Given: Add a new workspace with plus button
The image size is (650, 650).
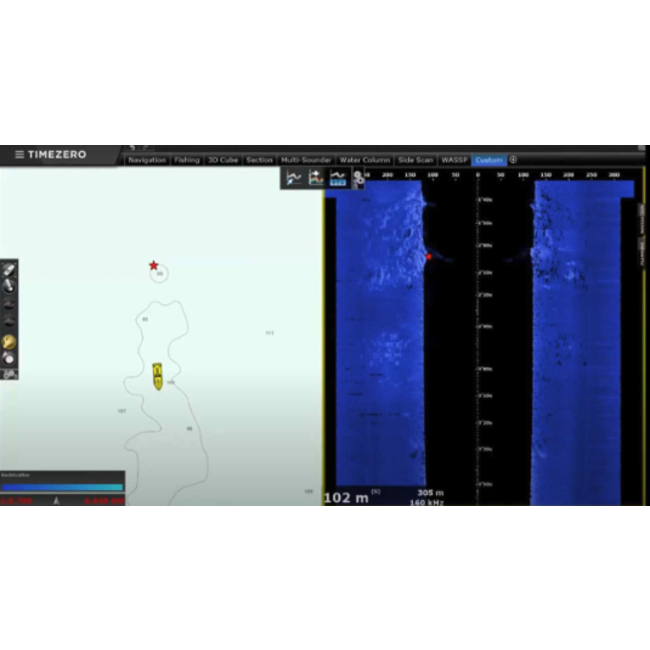Looking at the screenshot, I should click(513, 160).
